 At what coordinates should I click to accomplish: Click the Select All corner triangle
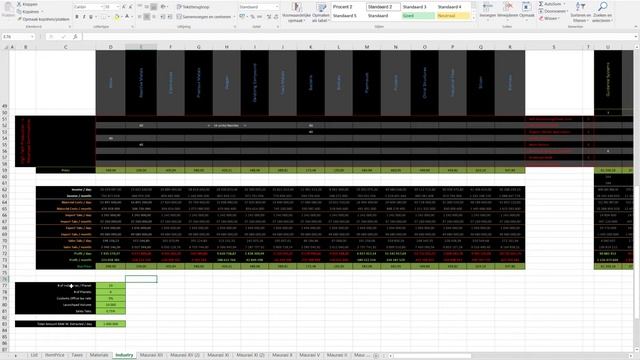coord(6,47)
